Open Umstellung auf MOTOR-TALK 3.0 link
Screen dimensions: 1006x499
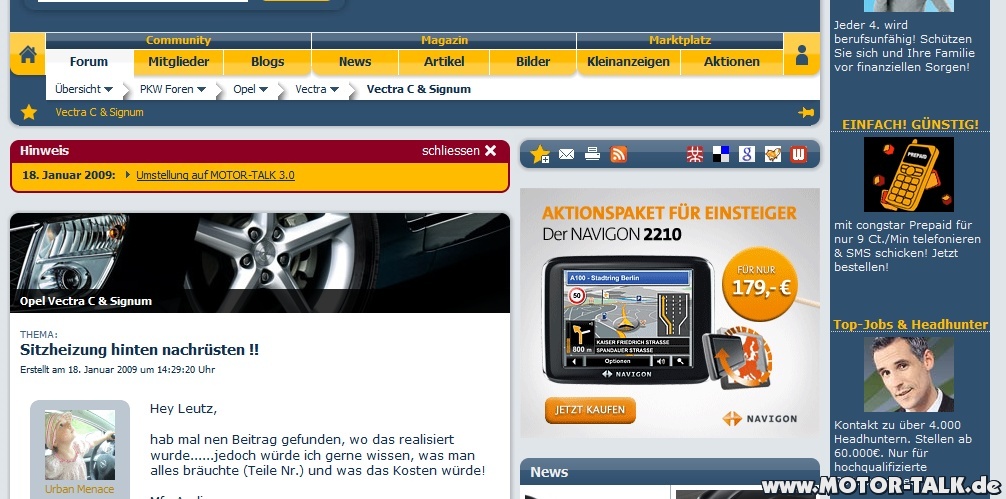pos(216,175)
